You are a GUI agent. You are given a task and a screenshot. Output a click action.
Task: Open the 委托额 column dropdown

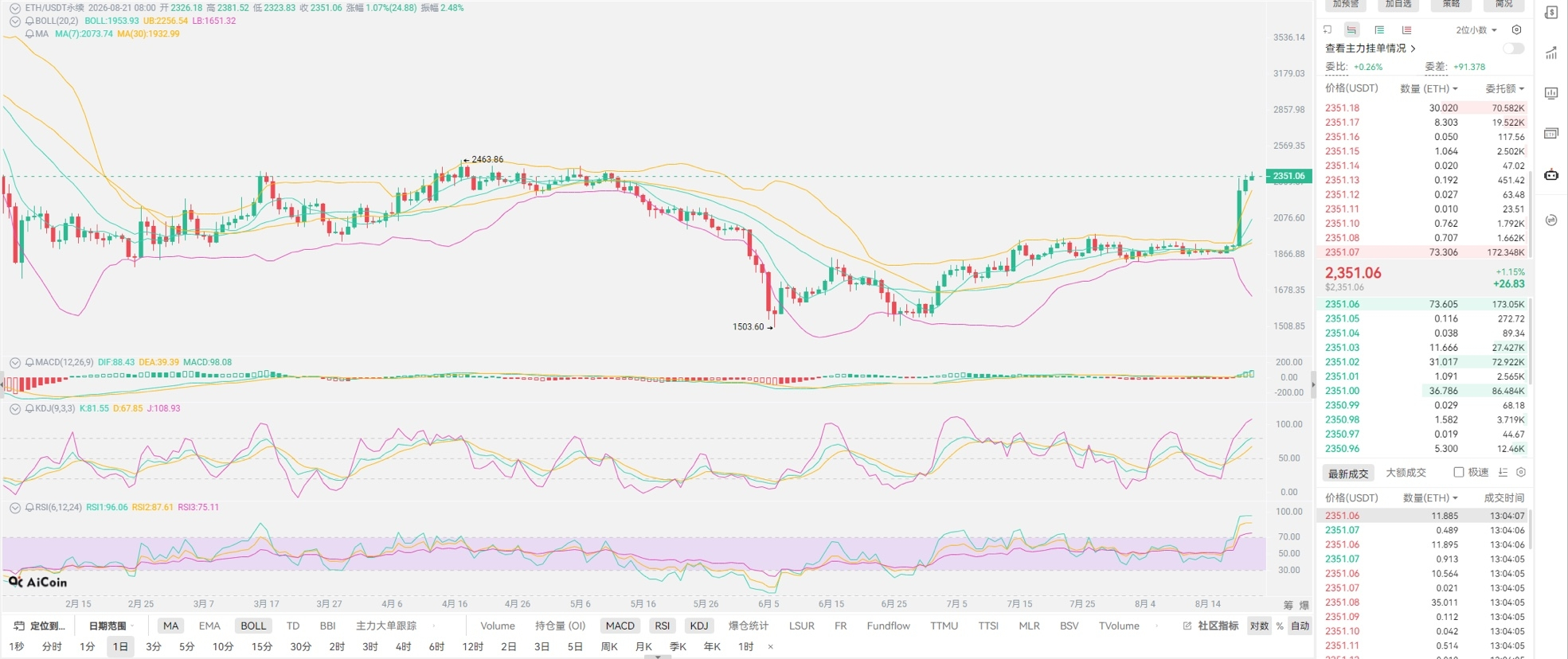click(1504, 88)
